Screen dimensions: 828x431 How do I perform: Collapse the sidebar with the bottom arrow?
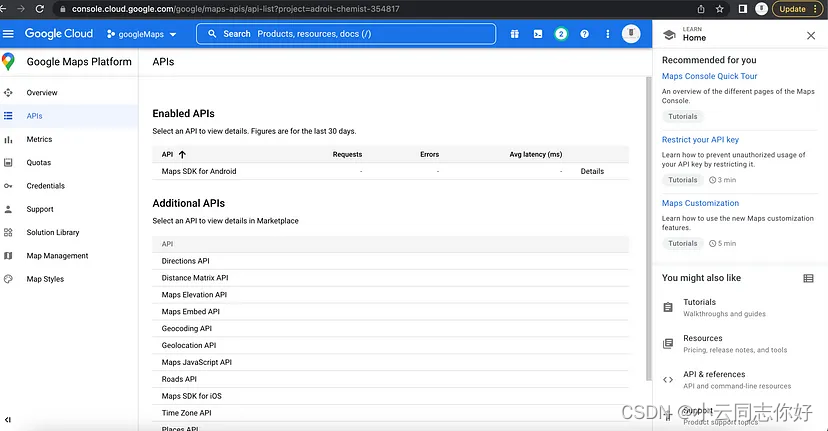coord(7,419)
